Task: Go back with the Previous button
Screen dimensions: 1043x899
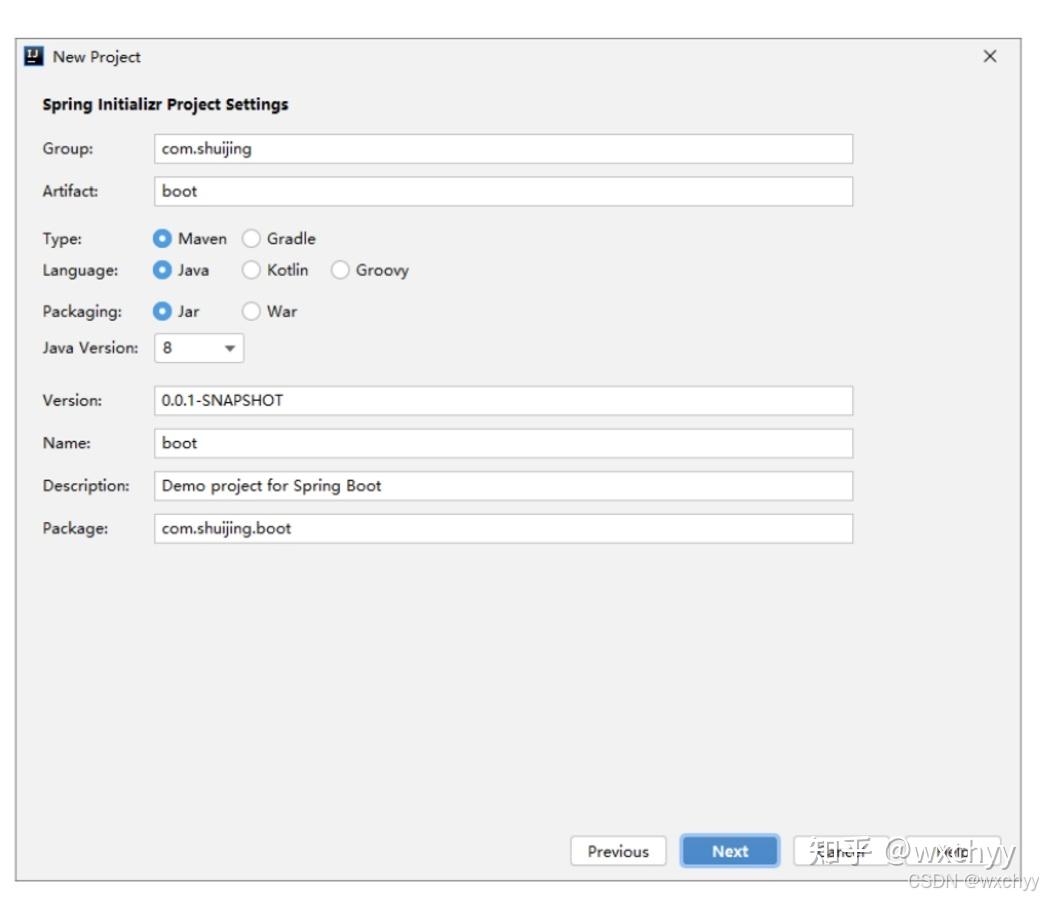Action: coord(618,851)
